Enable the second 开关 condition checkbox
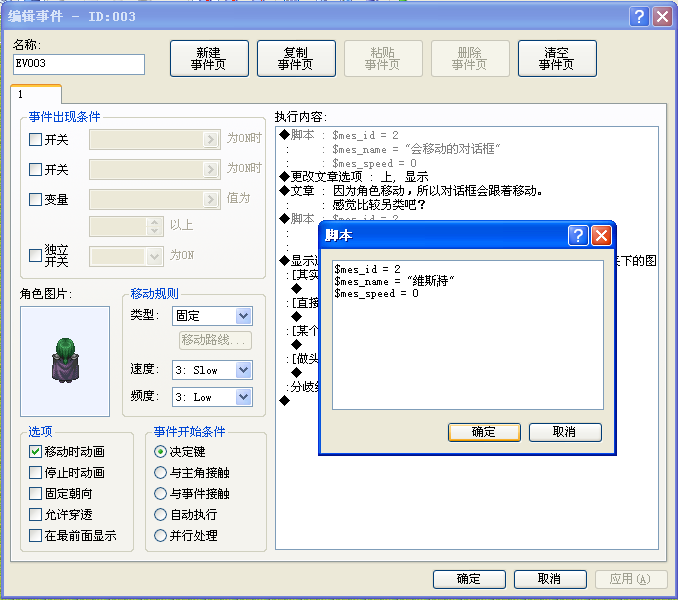The height and width of the screenshot is (600, 678). point(35,169)
